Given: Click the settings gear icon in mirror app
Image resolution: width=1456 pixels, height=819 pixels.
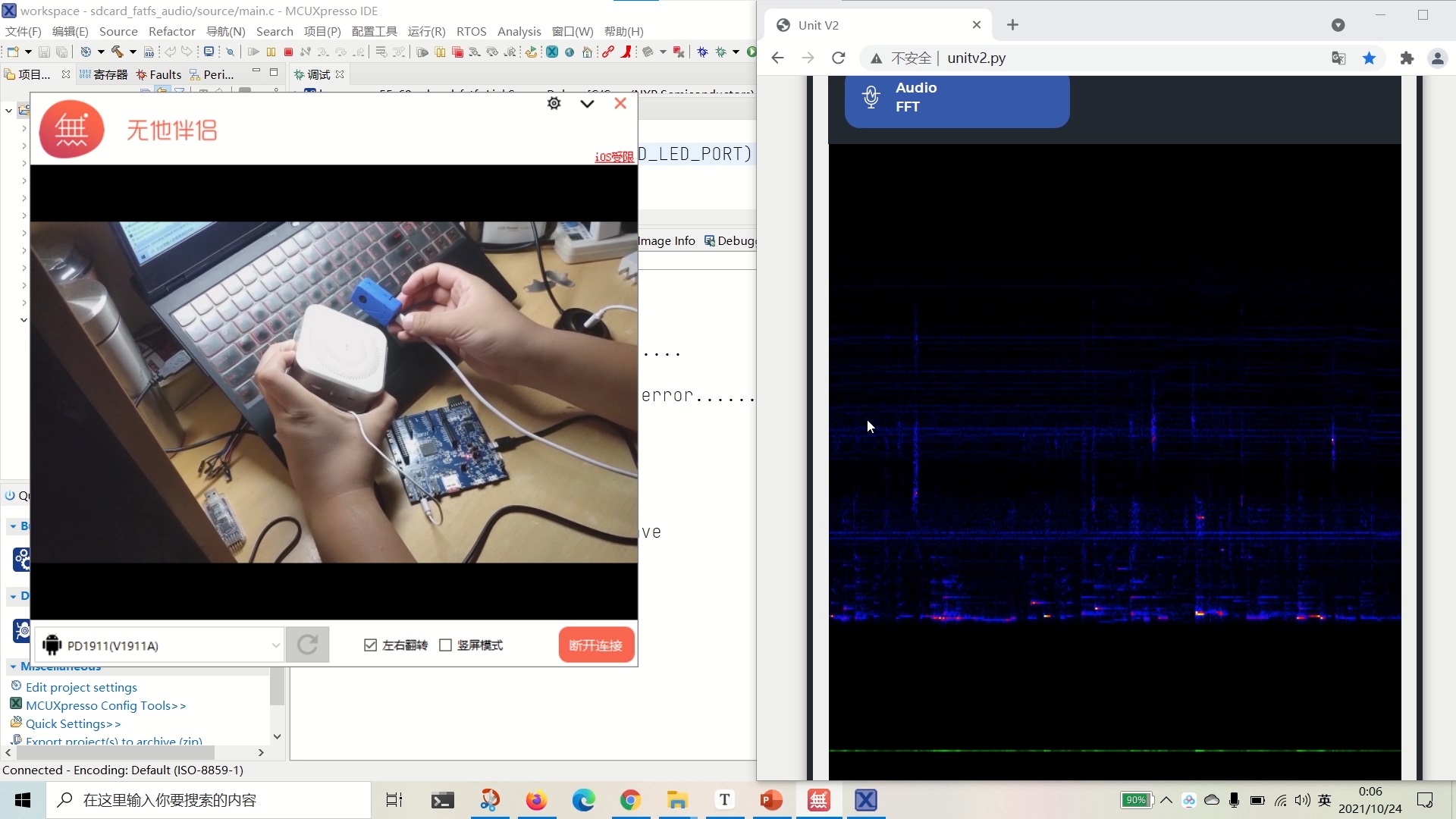Looking at the screenshot, I should 554,104.
